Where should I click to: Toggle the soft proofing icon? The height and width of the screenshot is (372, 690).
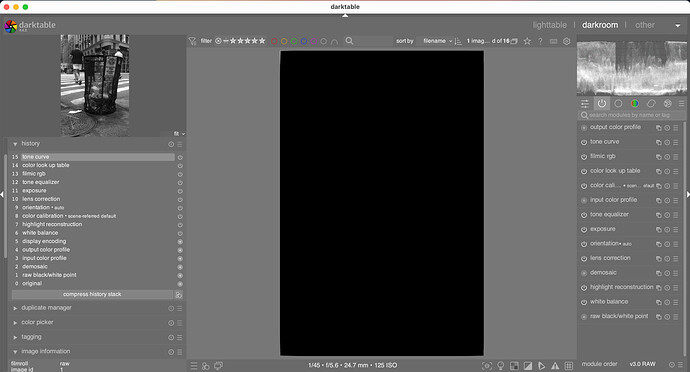(x=542, y=366)
